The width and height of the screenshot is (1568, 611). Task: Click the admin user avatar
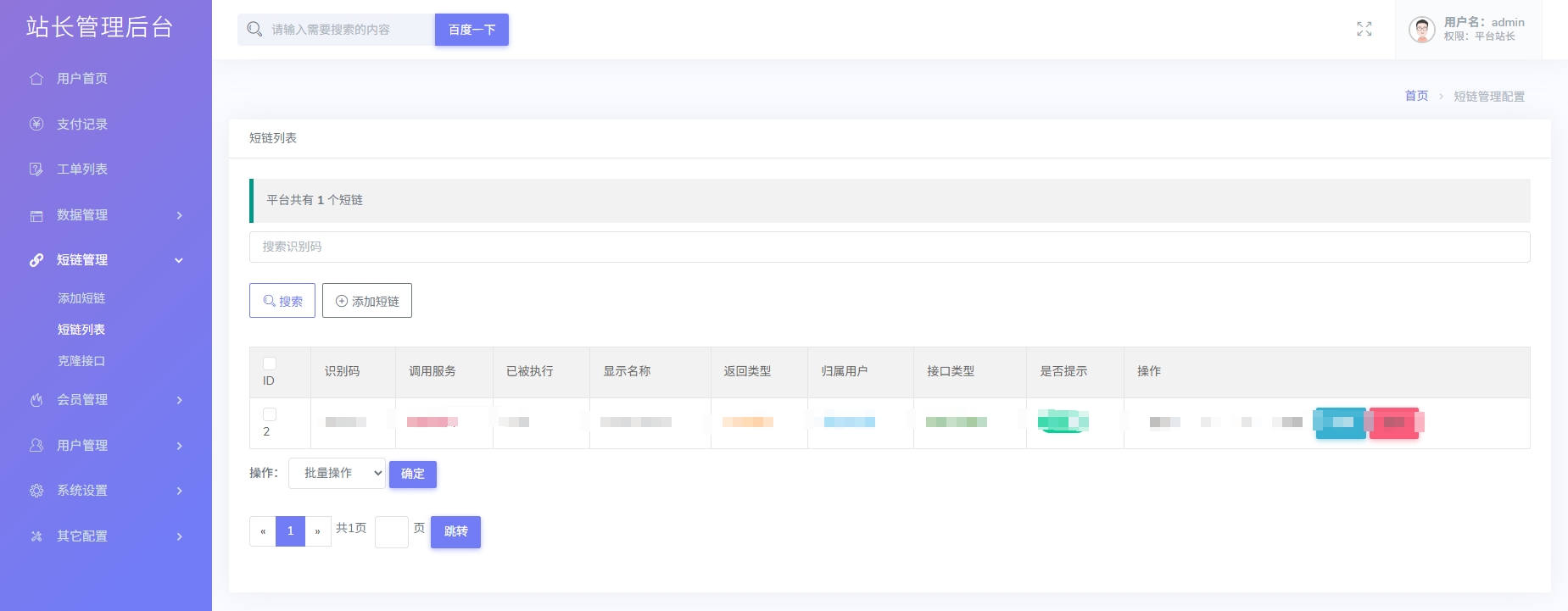[x=1422, y=30]
